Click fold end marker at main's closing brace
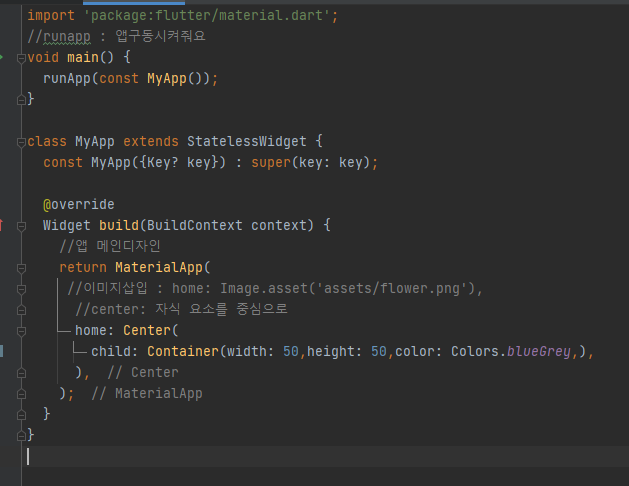 click(21, 100)
